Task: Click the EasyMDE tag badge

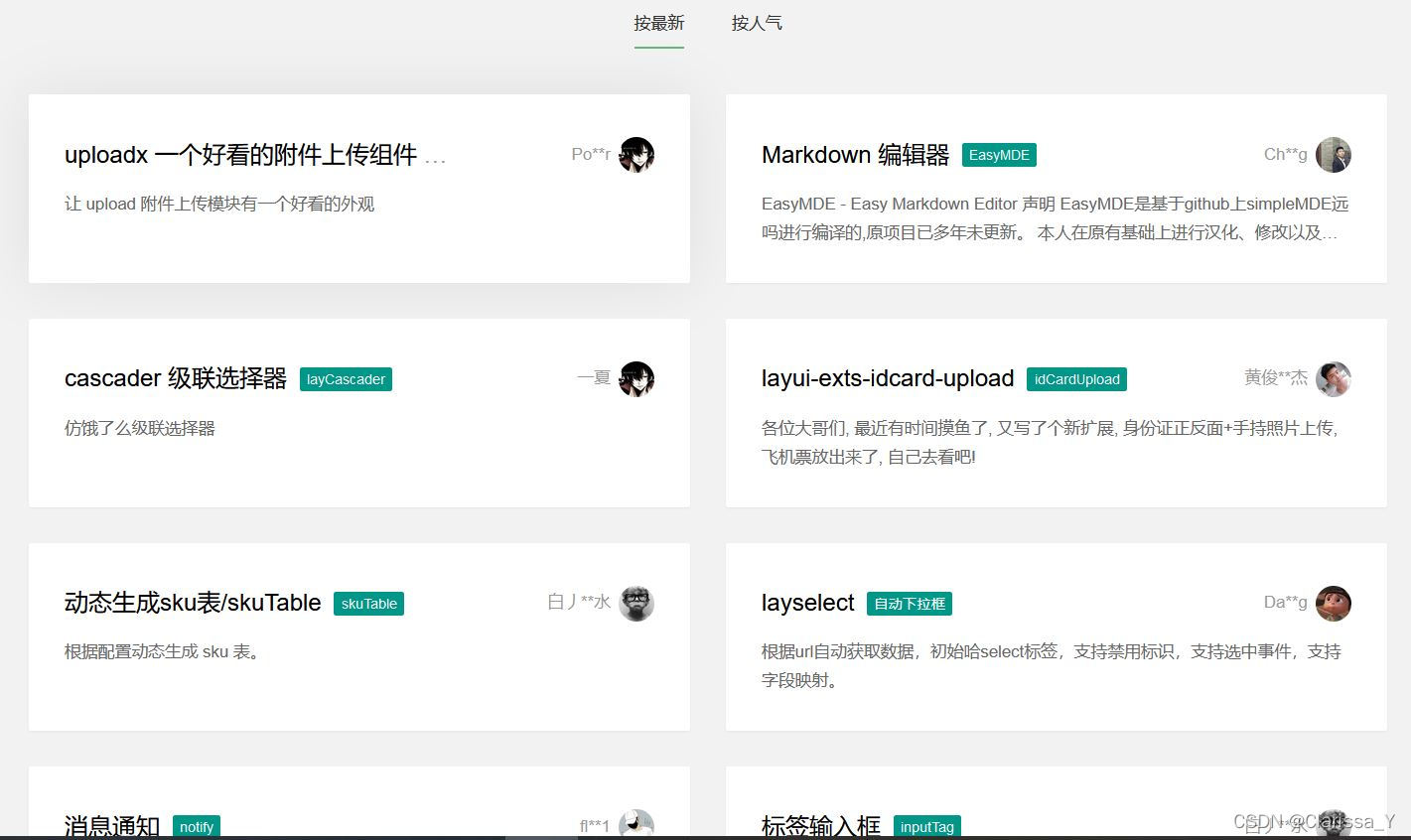Action: click(999, 155)
